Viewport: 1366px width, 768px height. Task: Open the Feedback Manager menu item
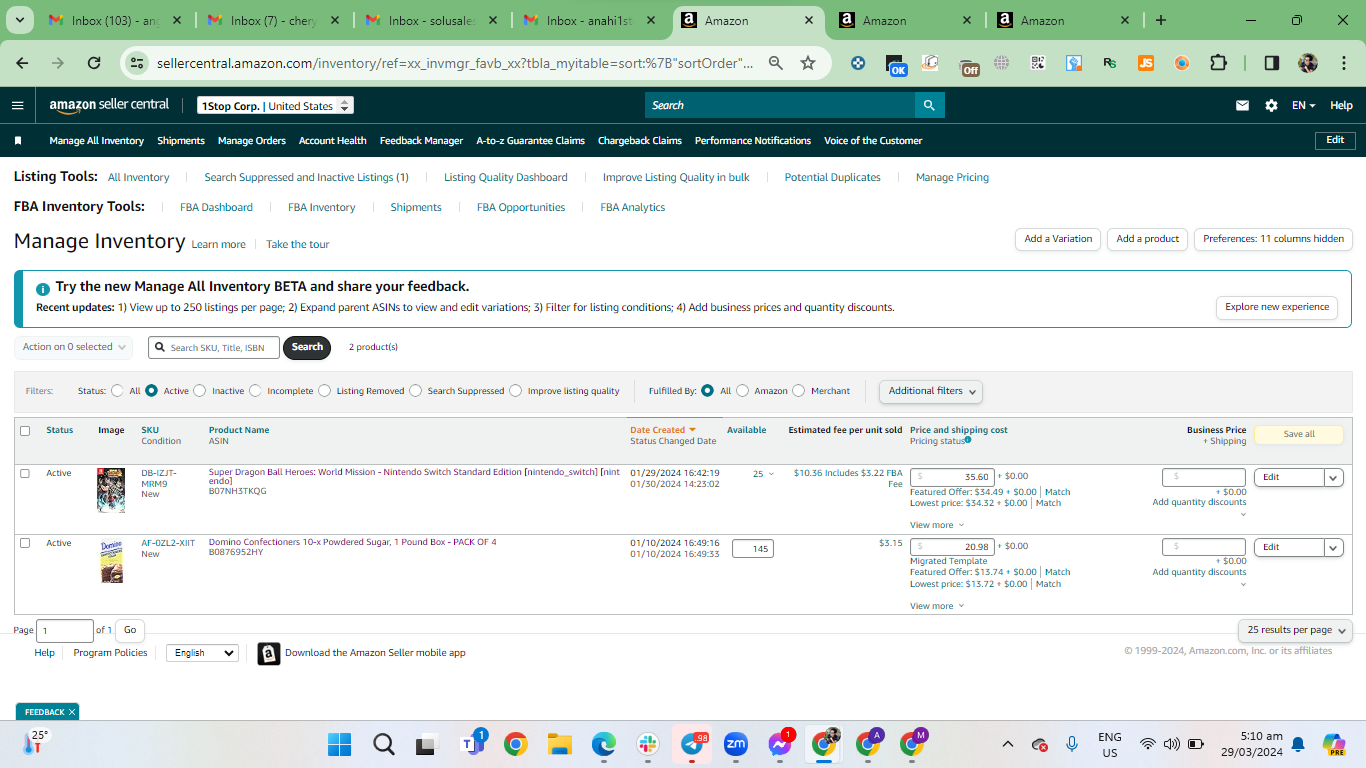point(421,141)
